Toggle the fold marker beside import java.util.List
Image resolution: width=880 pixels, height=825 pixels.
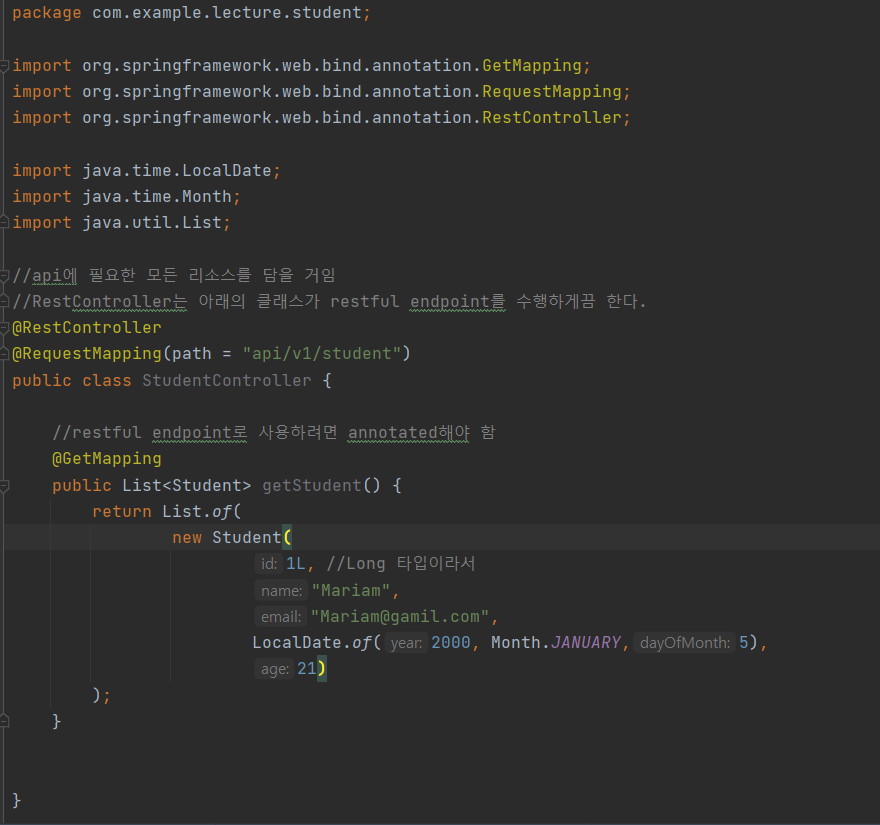(4, 223)
